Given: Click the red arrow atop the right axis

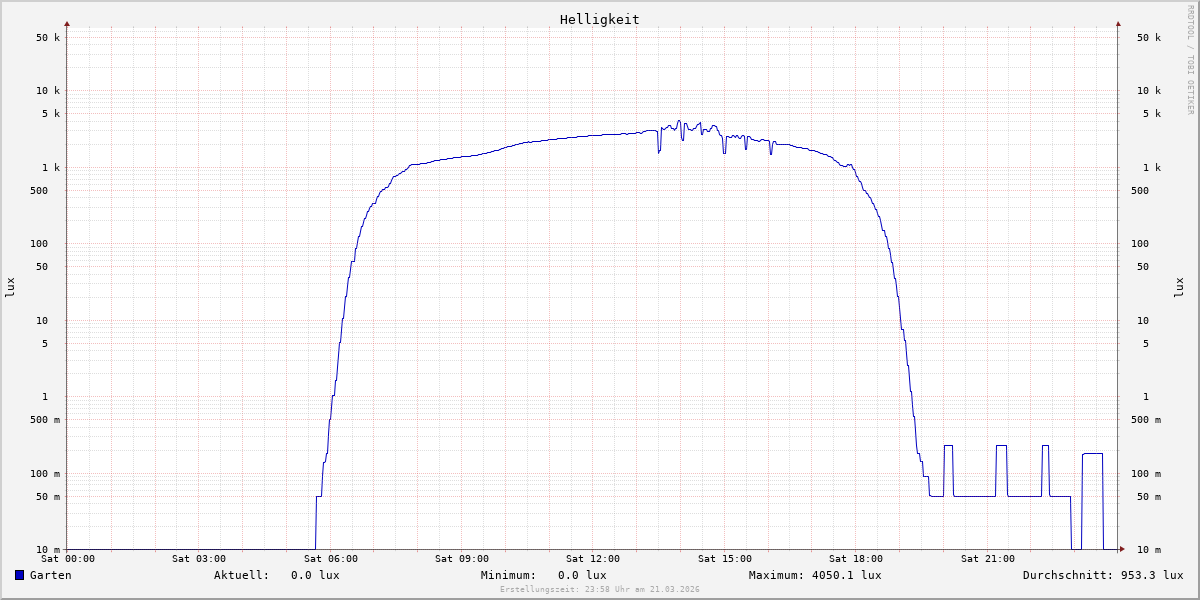Looking at the screenshot, I should tap(1118, 23).
